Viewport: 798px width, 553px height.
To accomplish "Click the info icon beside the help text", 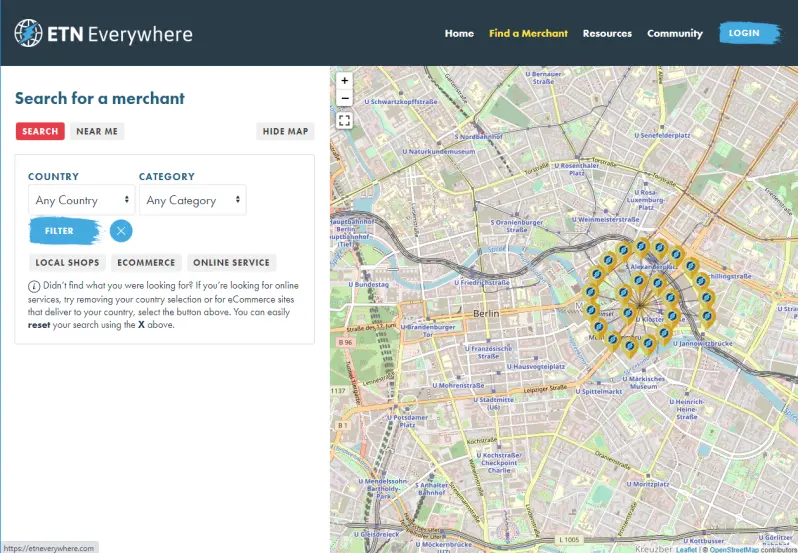I will coord(34,286).
